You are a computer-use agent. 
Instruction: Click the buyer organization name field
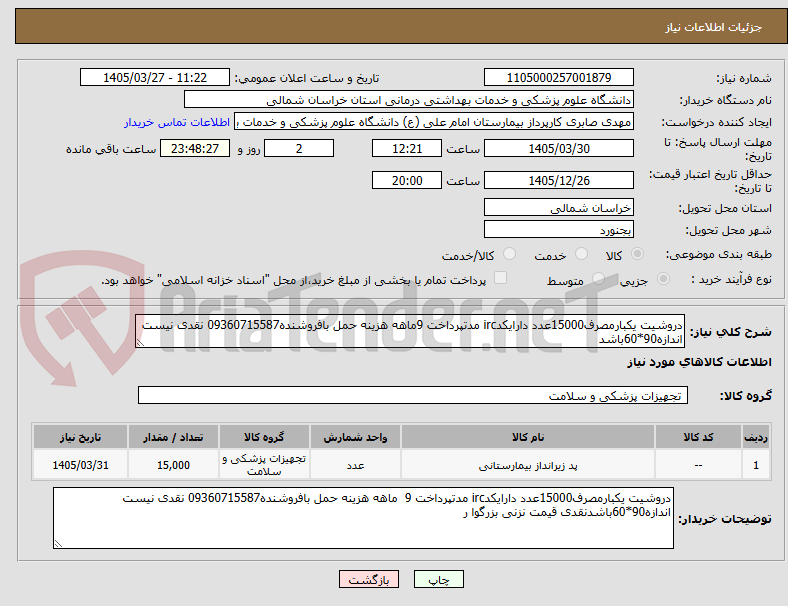(x=409, y=99)
